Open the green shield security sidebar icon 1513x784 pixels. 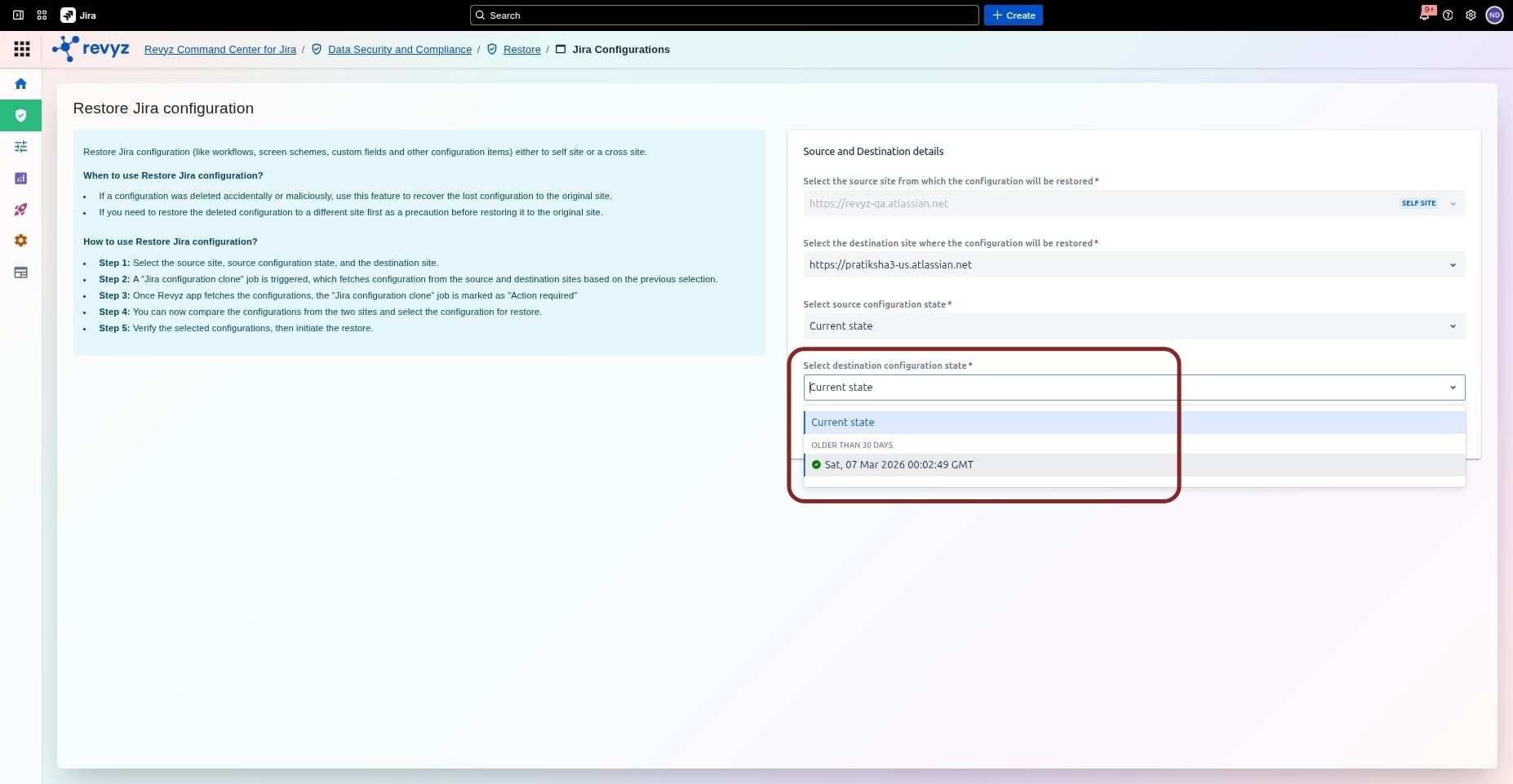21,115
